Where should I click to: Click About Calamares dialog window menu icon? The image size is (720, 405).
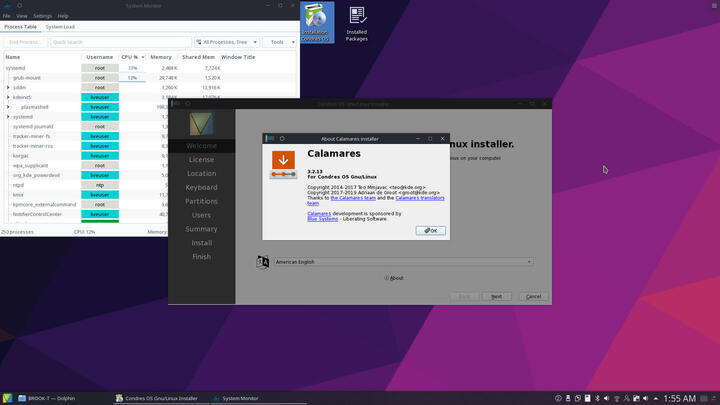point(270,139)
